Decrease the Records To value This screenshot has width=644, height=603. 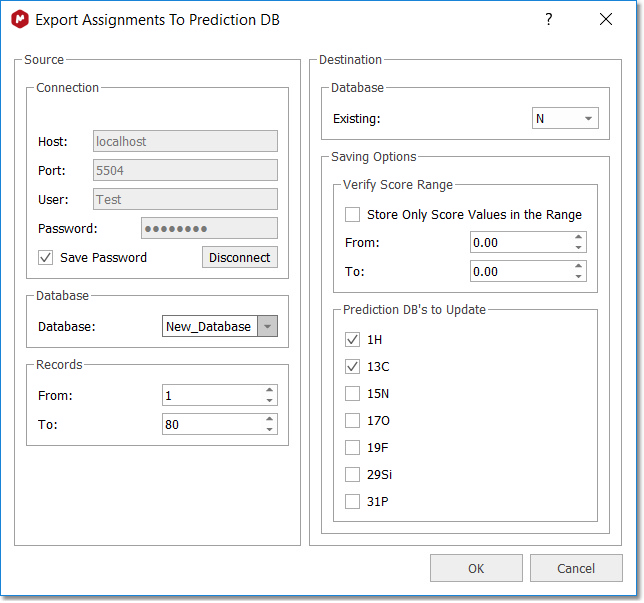coord(269,429)
